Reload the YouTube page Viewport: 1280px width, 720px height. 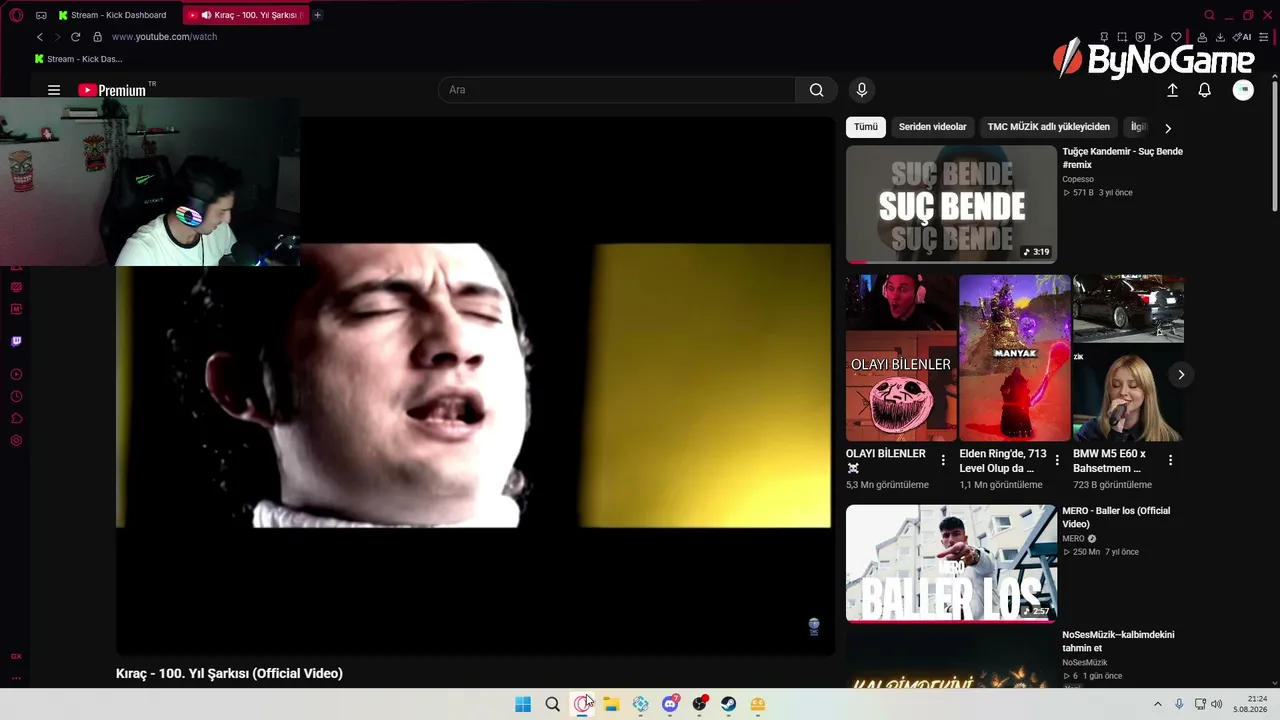(75, 37)
